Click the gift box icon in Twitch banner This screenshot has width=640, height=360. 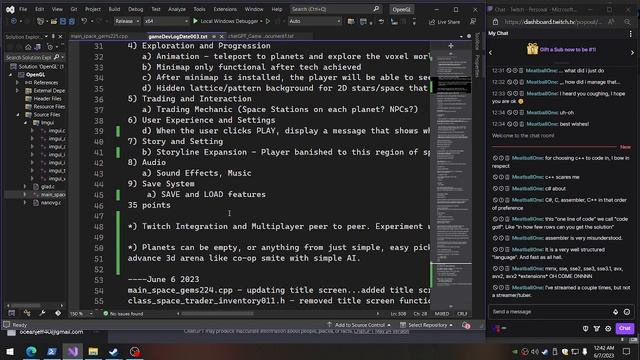pyautogui.click(x=532, y=49)
